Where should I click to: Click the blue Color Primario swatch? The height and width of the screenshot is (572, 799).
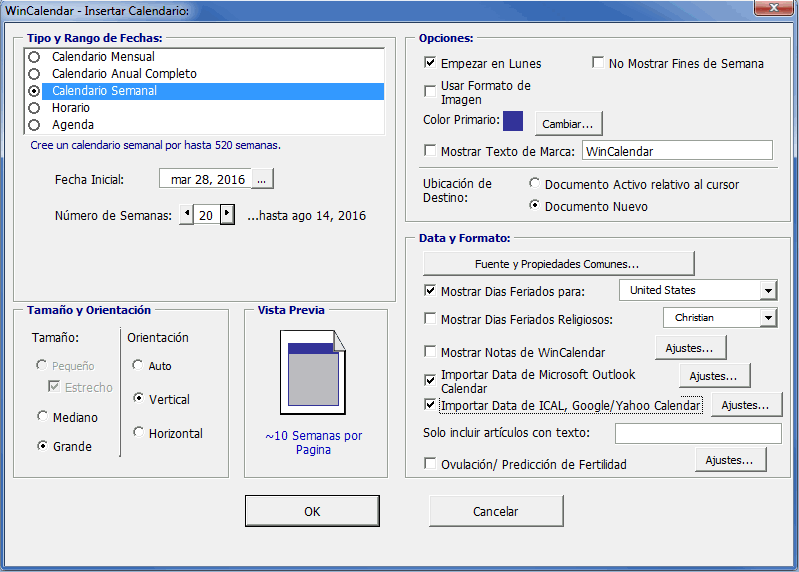pos(513,122)
